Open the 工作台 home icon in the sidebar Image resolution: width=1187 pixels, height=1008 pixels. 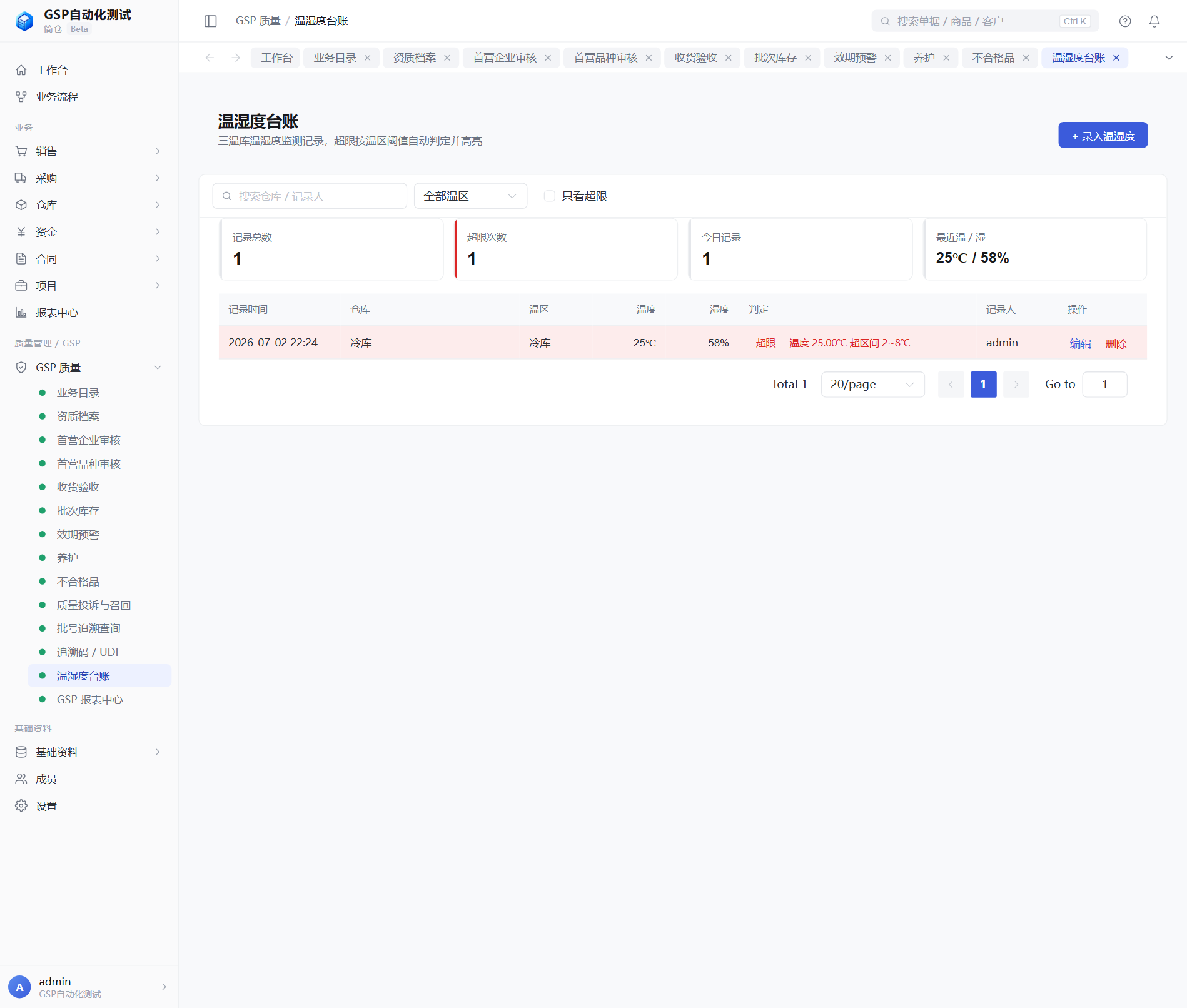coord(21,70)
